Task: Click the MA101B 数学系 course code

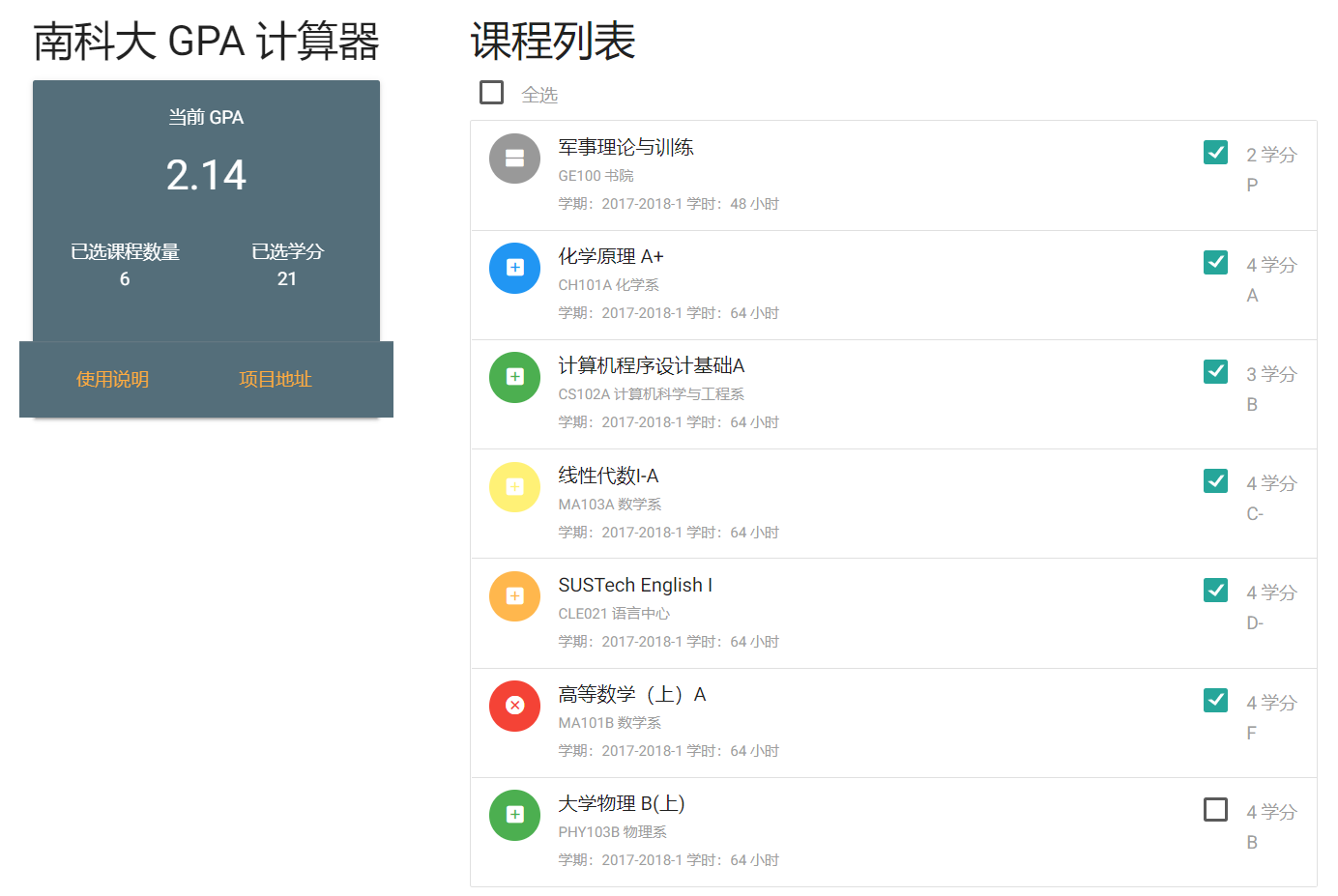Action: pos(609,723)
